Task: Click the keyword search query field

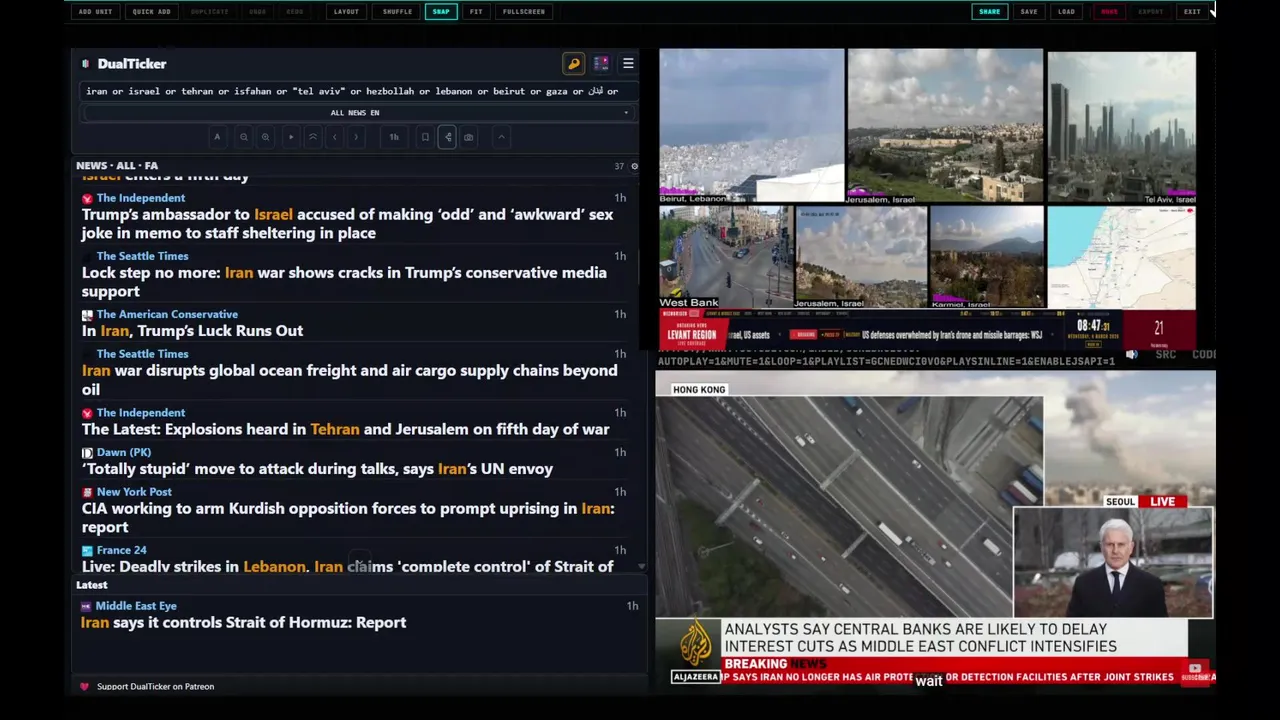Action: pyautogui.click(x=356, y=91)
